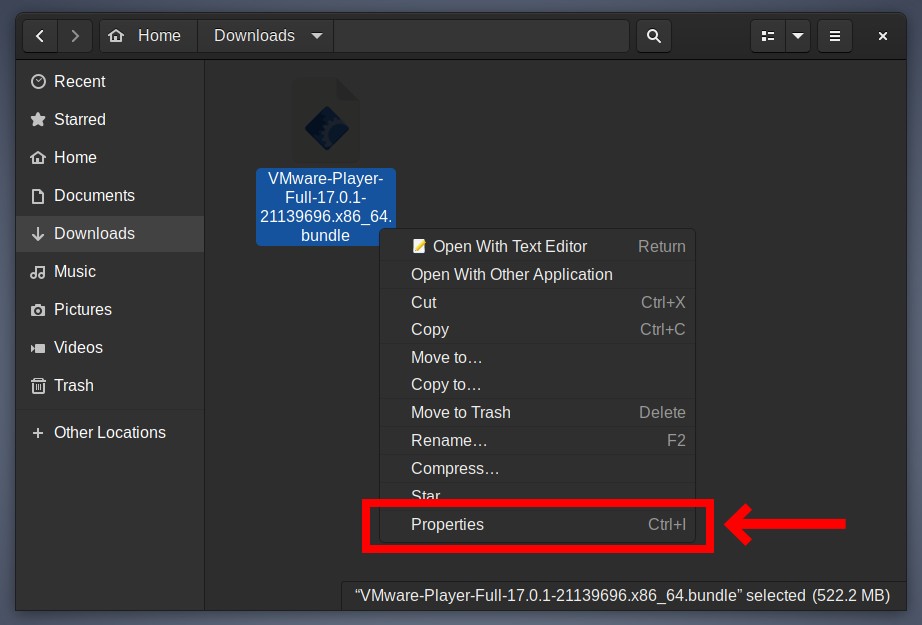This screenshot has height=625, width=922.
Task: Click the Videos camera icon
Action: click(x=38, y=348)
